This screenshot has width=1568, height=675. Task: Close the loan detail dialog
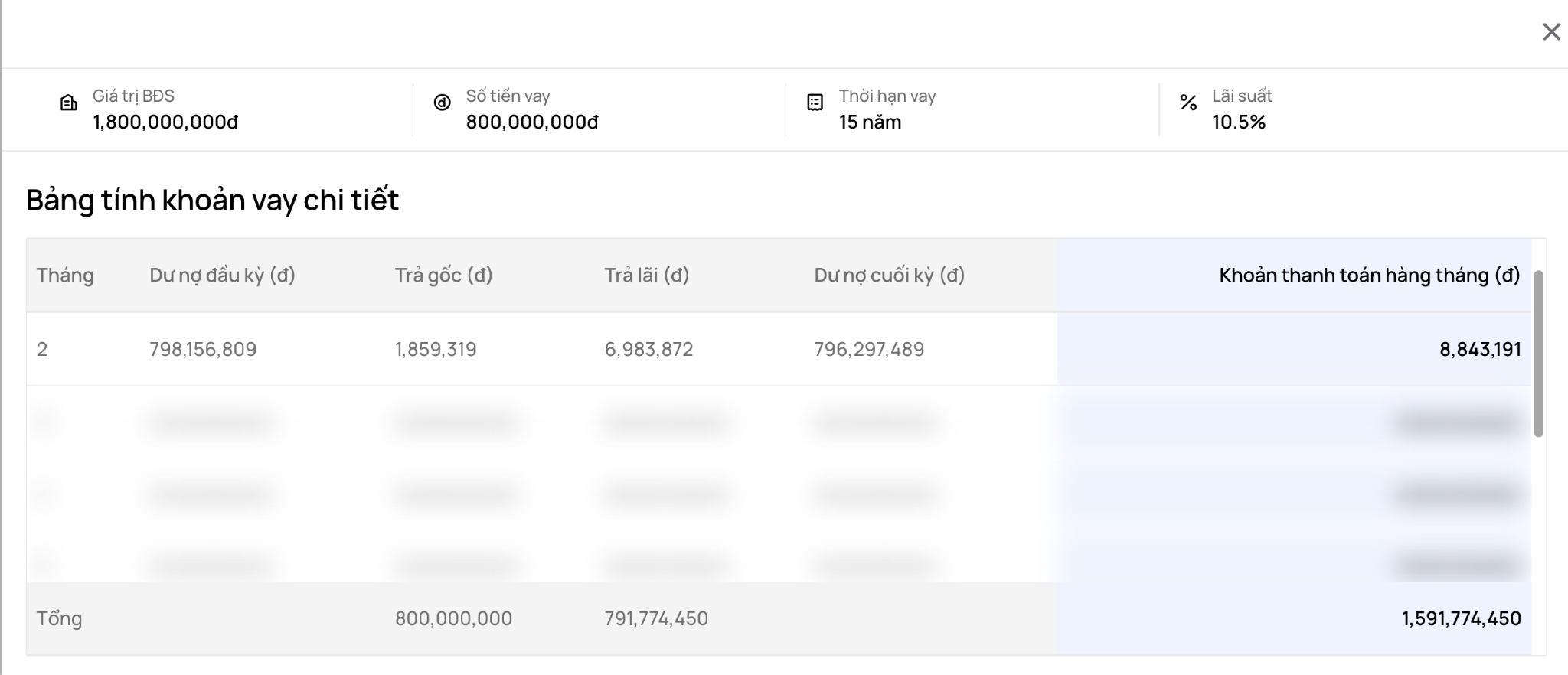[1551, 31]
